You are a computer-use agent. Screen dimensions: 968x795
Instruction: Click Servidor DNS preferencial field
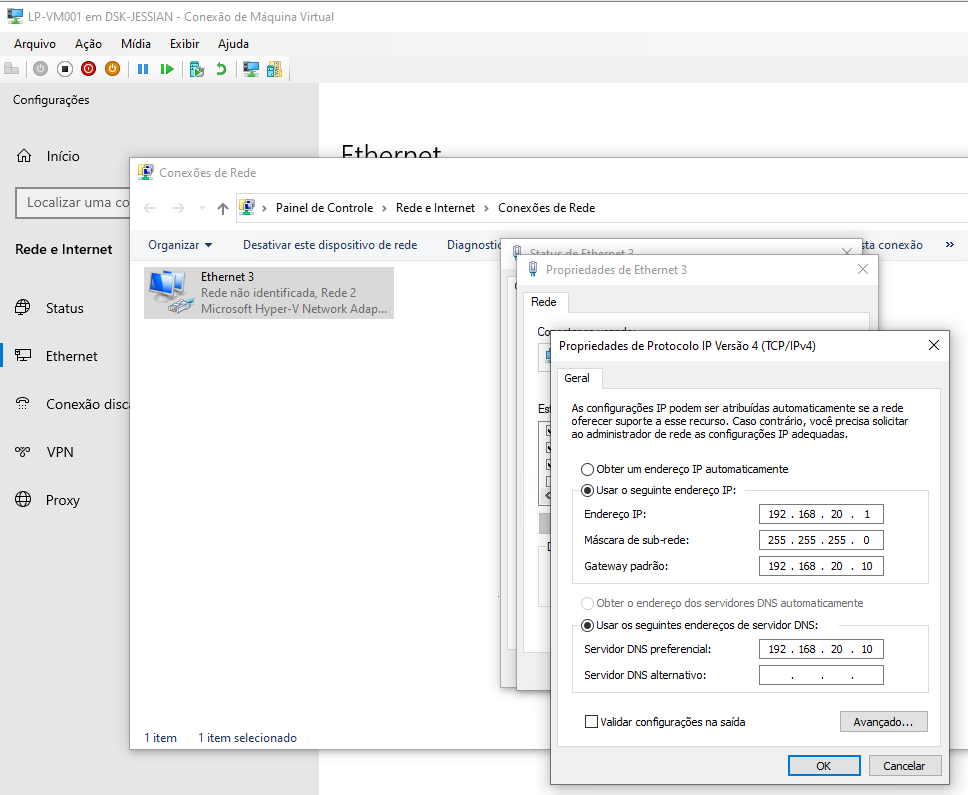coord(821,649)
